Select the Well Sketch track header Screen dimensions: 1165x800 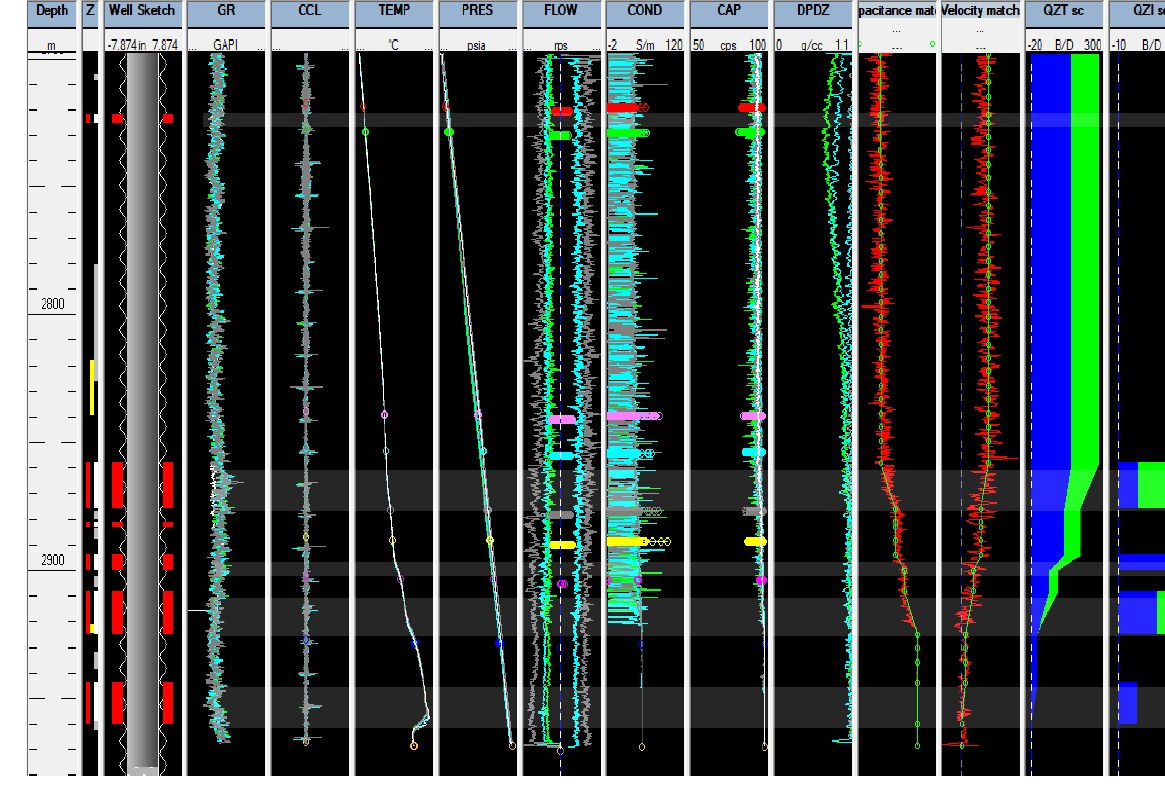point(142,13)
